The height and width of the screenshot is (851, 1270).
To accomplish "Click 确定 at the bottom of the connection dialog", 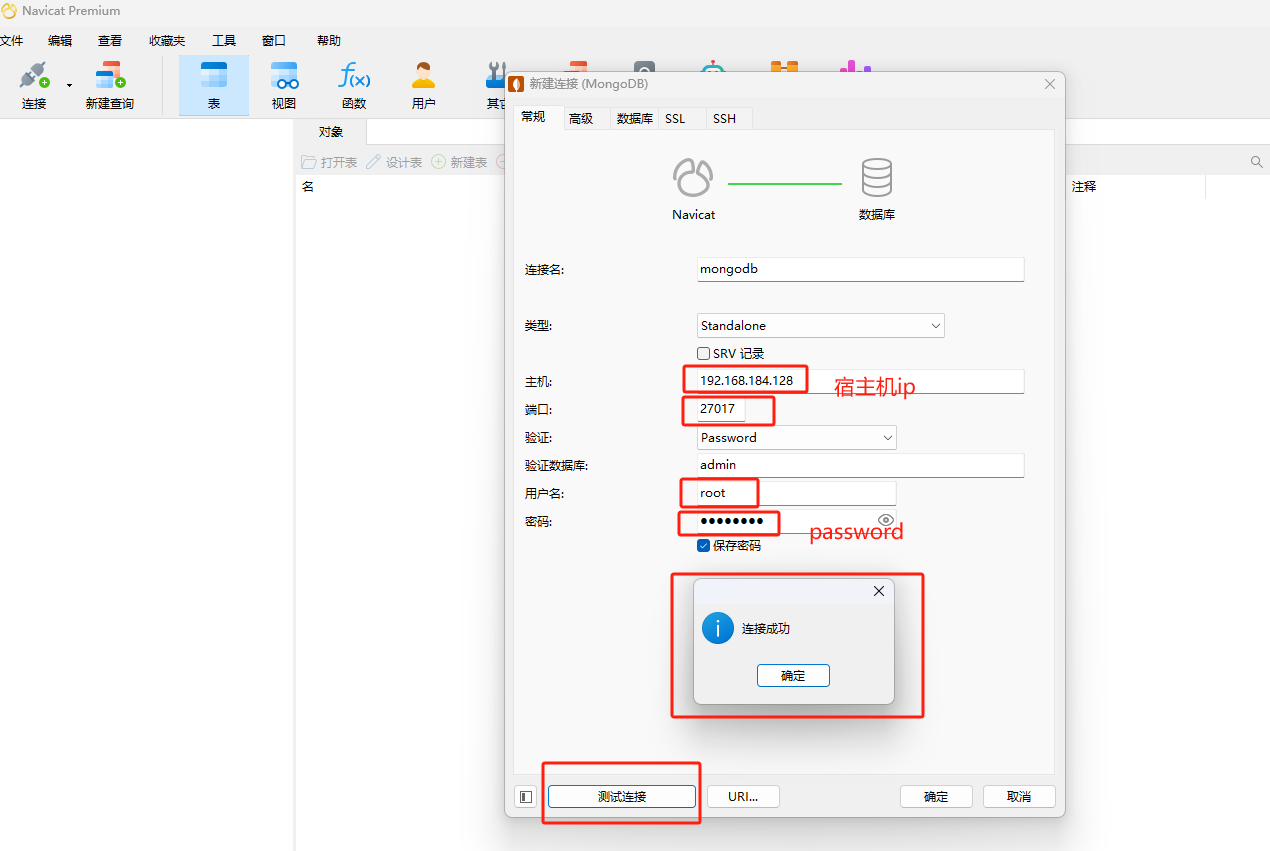I will 936,796.
